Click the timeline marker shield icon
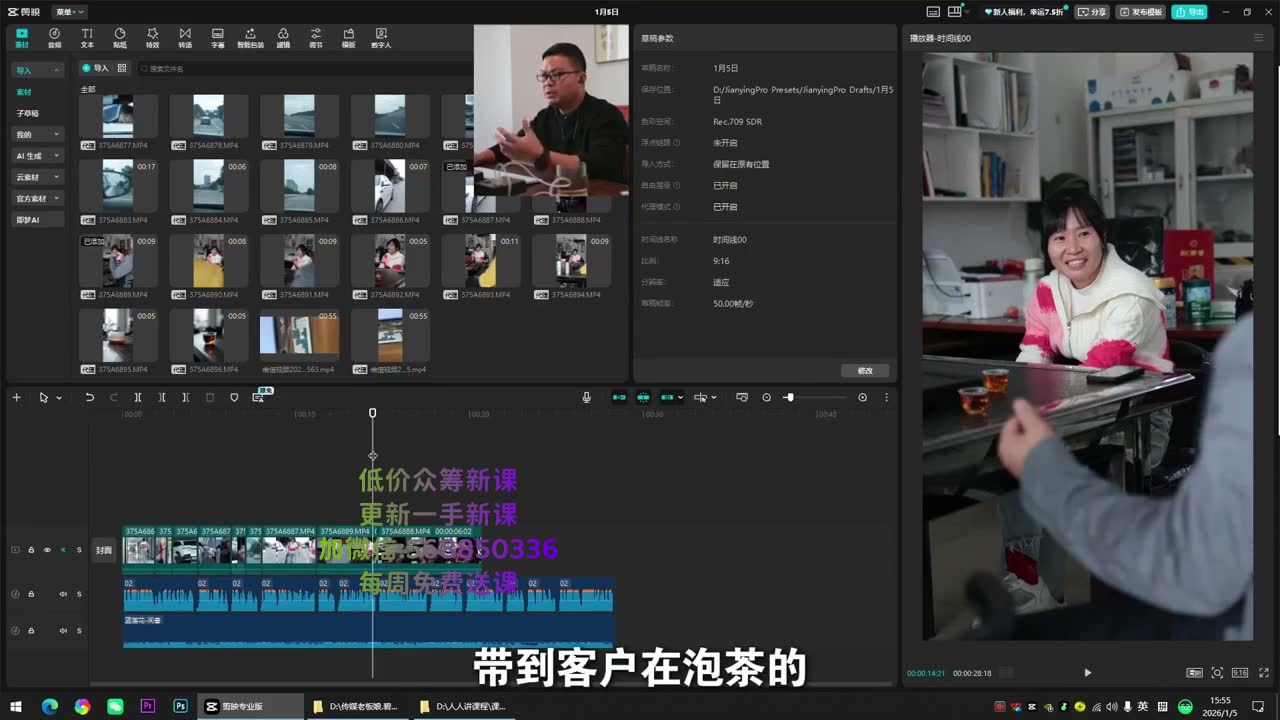This screenshot has width=1280, height=720. (234, 397)
